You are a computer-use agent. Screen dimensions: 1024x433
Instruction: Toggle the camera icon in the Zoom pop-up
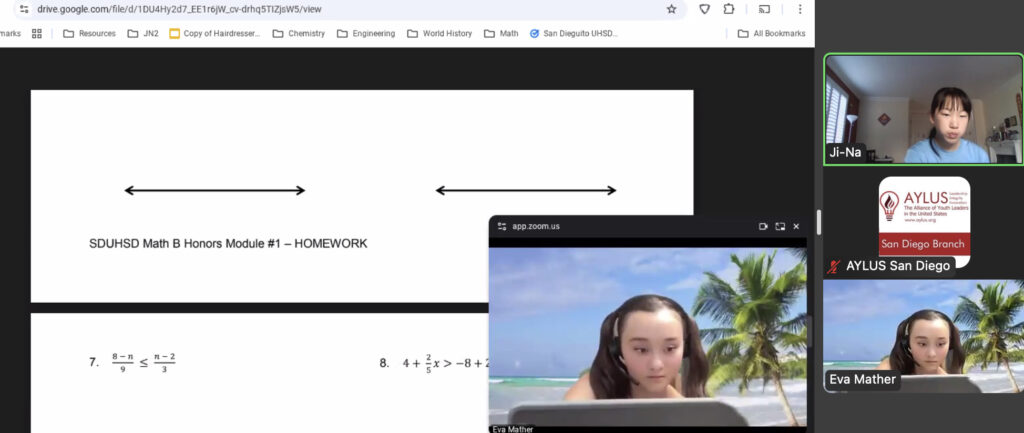(763, 227)
